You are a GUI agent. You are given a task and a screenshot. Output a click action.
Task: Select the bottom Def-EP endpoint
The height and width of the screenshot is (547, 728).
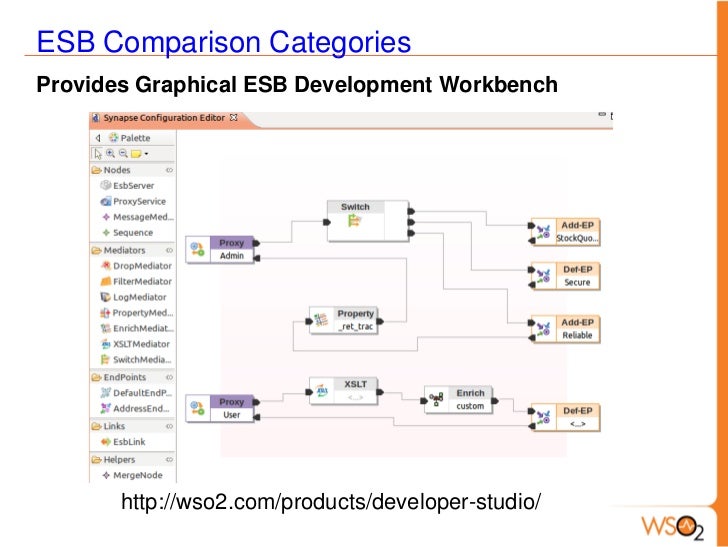[x=566, y=417]
